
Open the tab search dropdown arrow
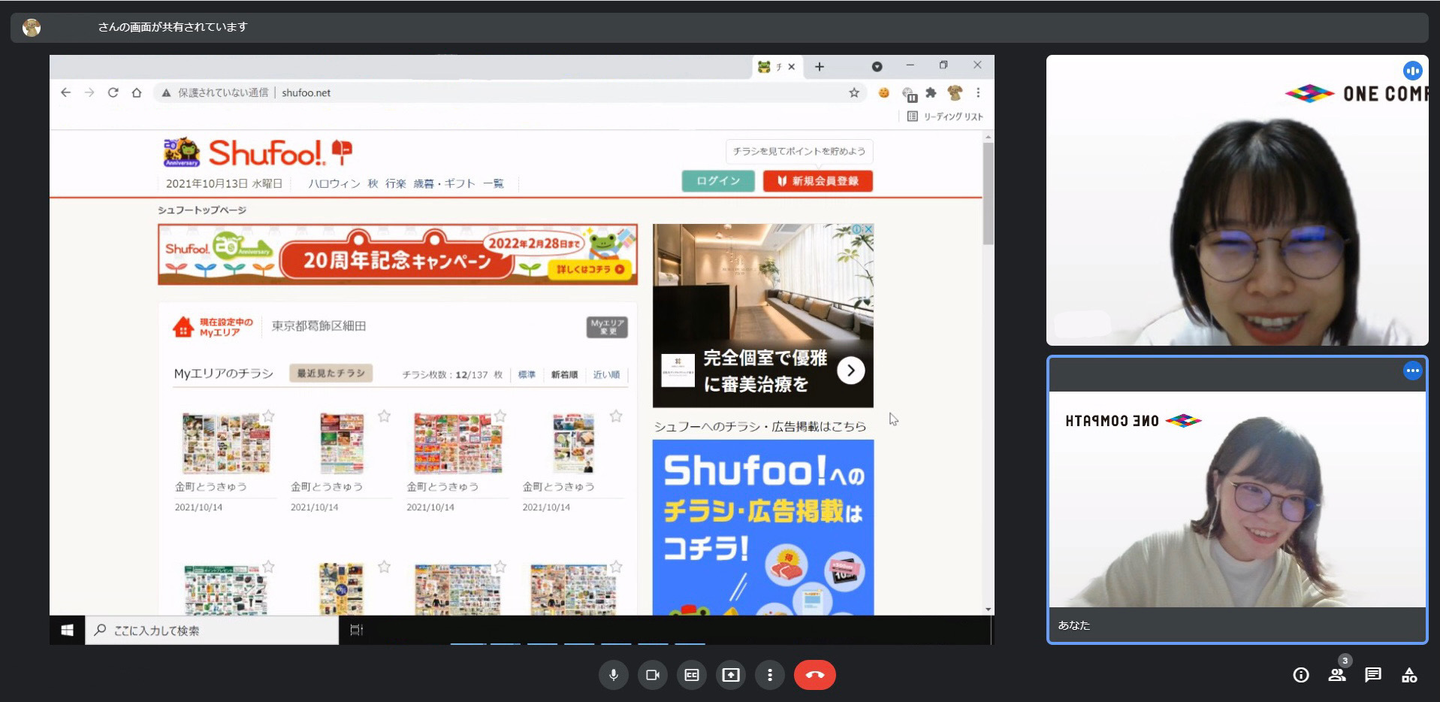877,67
